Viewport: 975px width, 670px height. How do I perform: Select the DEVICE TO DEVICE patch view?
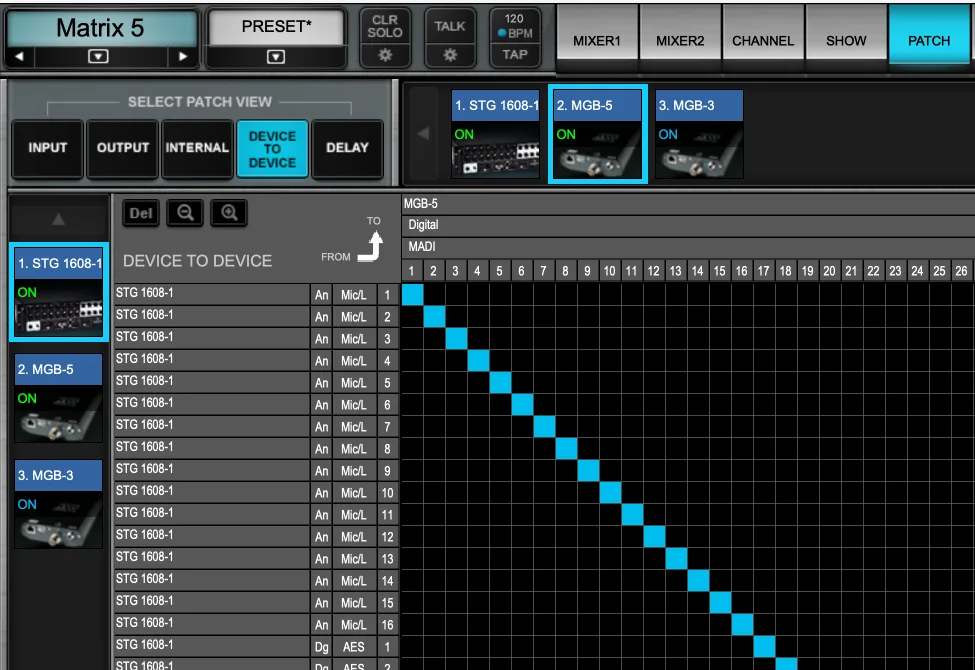(x=272, y=149)
